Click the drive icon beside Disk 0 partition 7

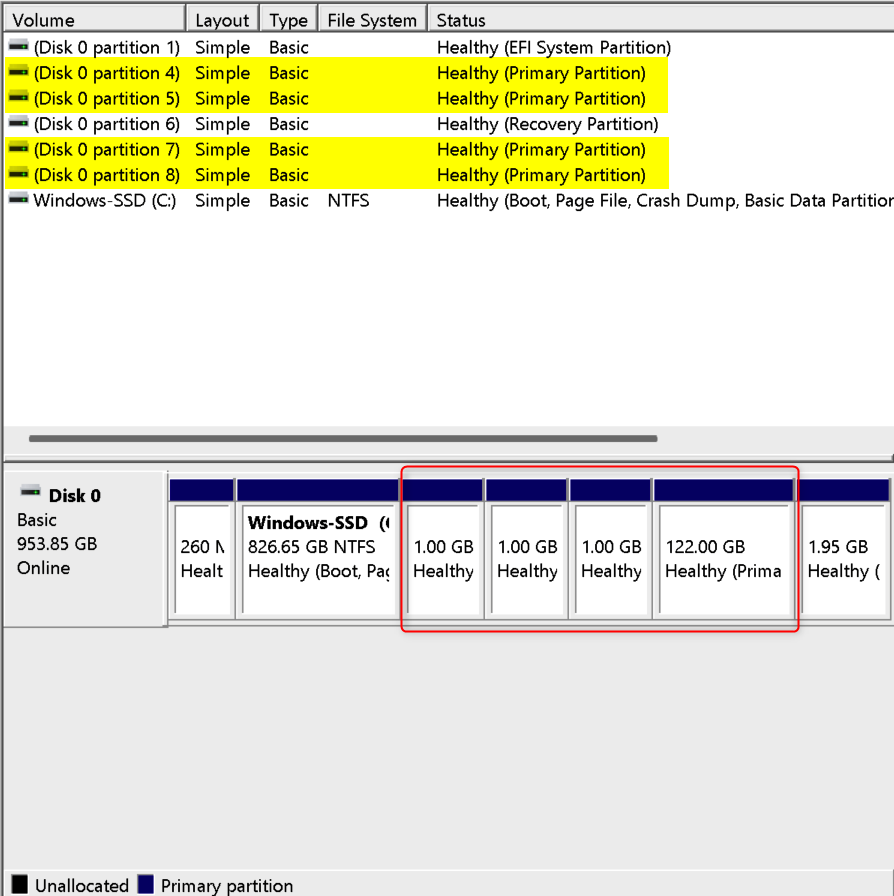pyautogui.click(x=17, y=149)
